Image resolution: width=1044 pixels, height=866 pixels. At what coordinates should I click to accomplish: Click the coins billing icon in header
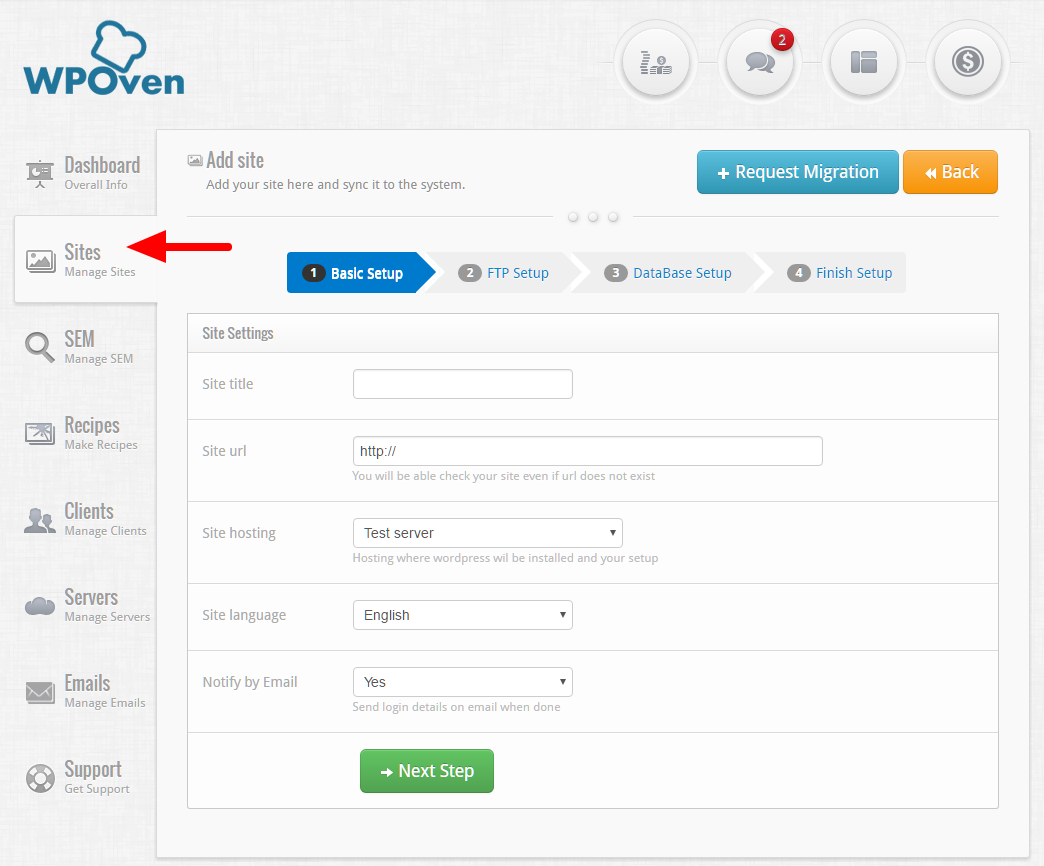655,62
